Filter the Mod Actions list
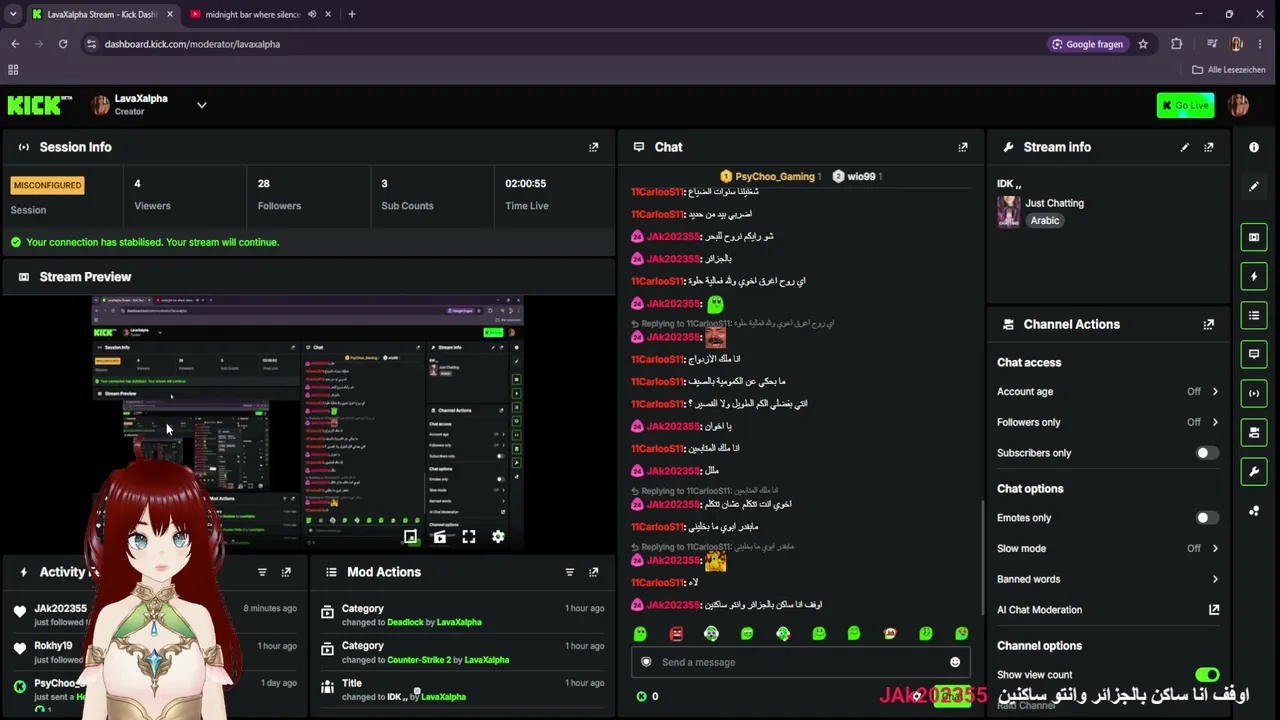1280x720 pixels. point(570,572)
